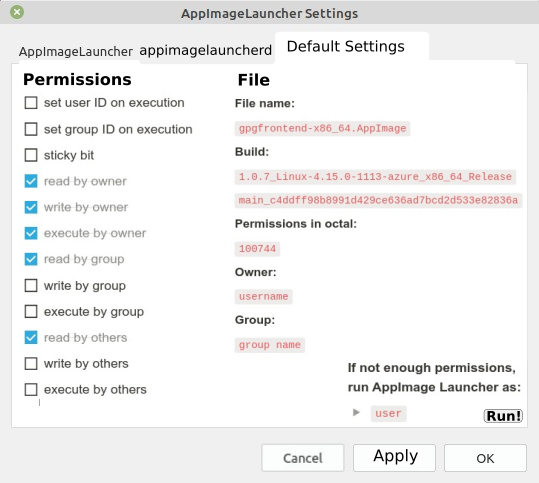The height and width of the screenshot is (483, 539).
Task: Click the Build: label
Action: (252, 152)
